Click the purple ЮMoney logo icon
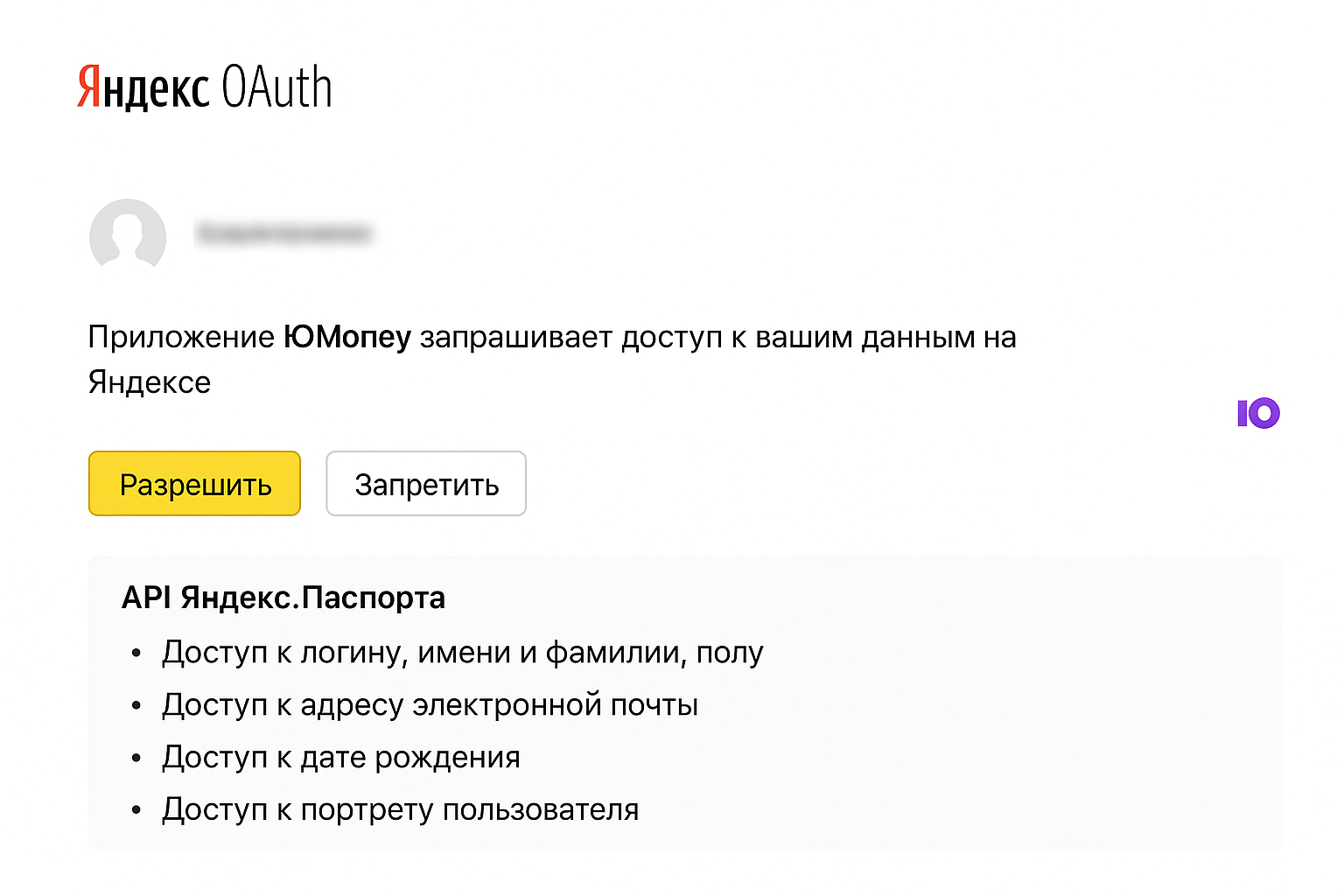 [x=1258, y=413]
